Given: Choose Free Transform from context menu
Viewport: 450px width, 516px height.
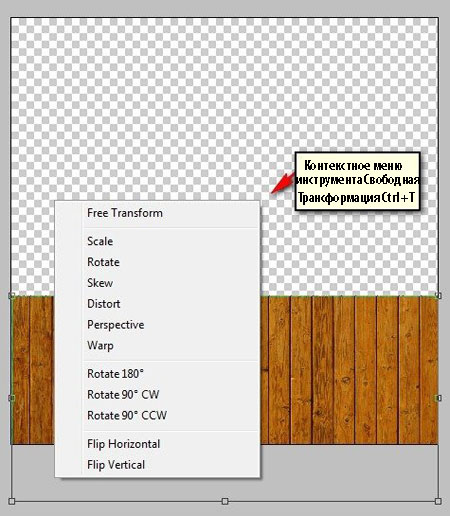Looking at the screenshot, I should click(x=158, y=213).
